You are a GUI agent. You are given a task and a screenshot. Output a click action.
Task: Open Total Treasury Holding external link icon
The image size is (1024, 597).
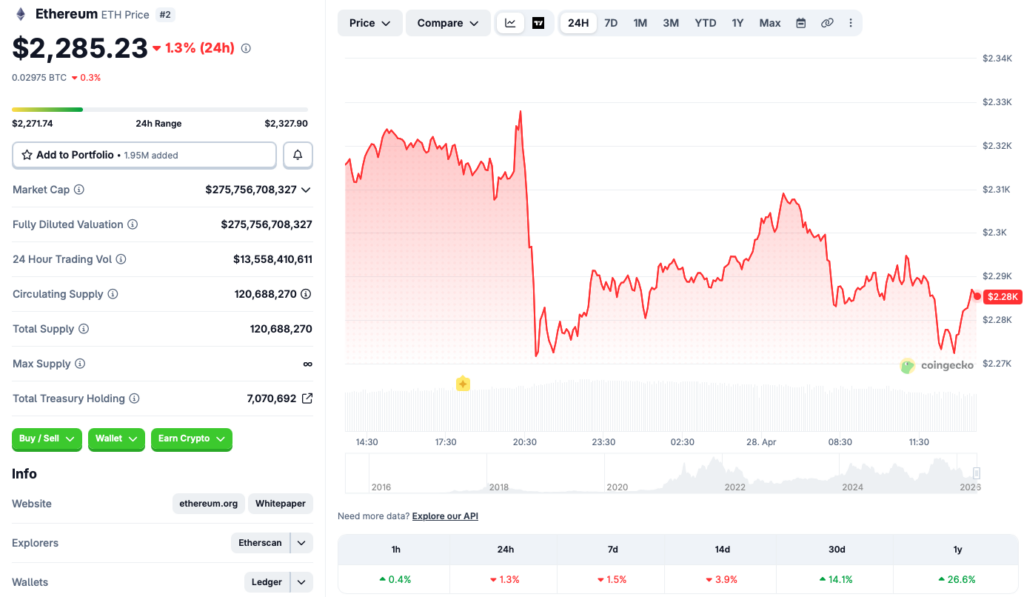308,398
